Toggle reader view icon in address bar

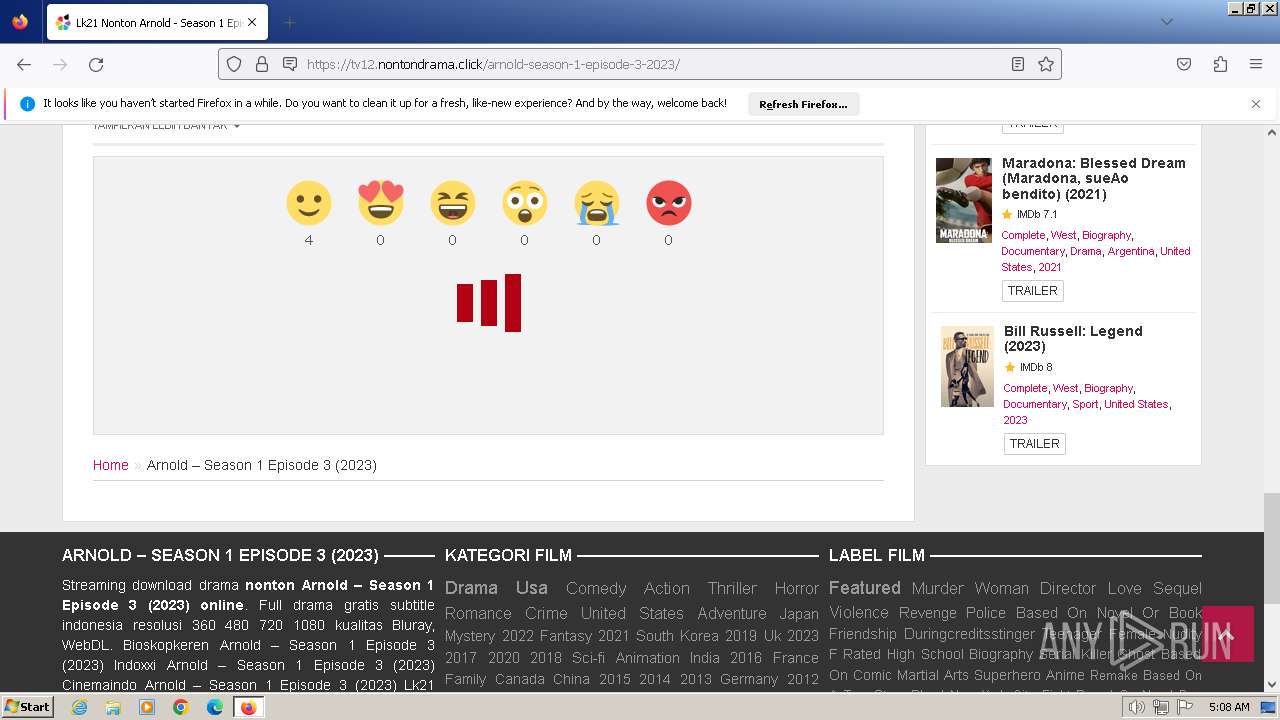coord(1018,64)
